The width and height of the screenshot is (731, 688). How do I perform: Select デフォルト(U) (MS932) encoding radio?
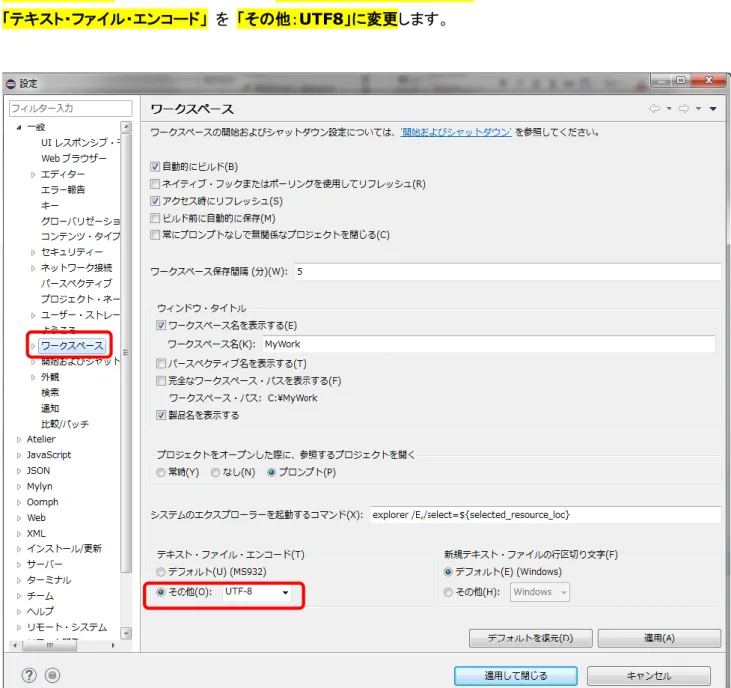[x=161, y=571]
